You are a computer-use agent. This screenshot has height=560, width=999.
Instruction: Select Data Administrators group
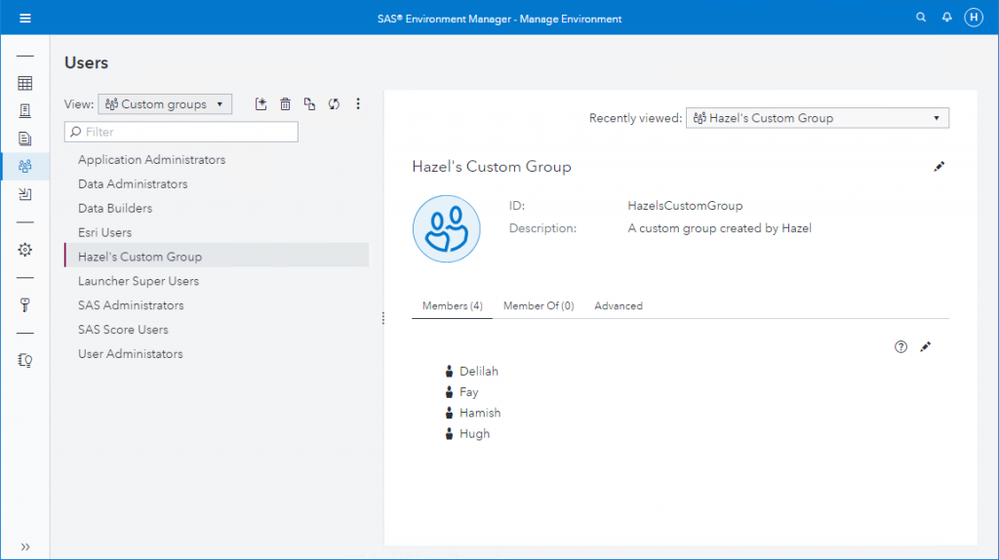coord(217,184)
